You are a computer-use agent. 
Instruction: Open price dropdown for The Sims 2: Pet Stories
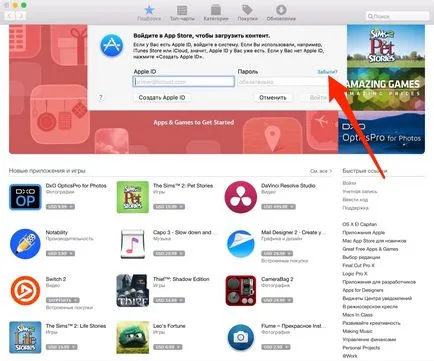coord(169,207)
